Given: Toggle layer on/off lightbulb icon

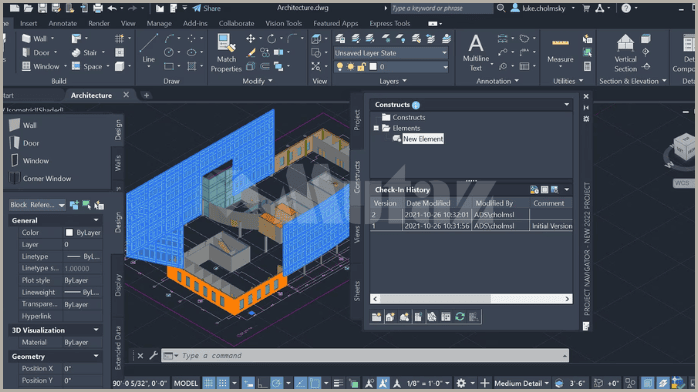Looking at the screenshot, I should point(340,67).
